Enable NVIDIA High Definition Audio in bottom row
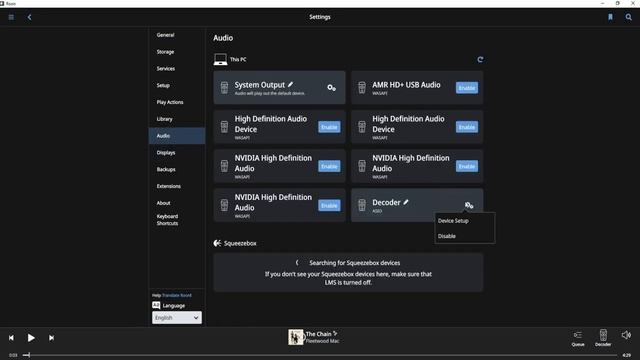This screenshot has height=360, width=640. pos(329,205)
